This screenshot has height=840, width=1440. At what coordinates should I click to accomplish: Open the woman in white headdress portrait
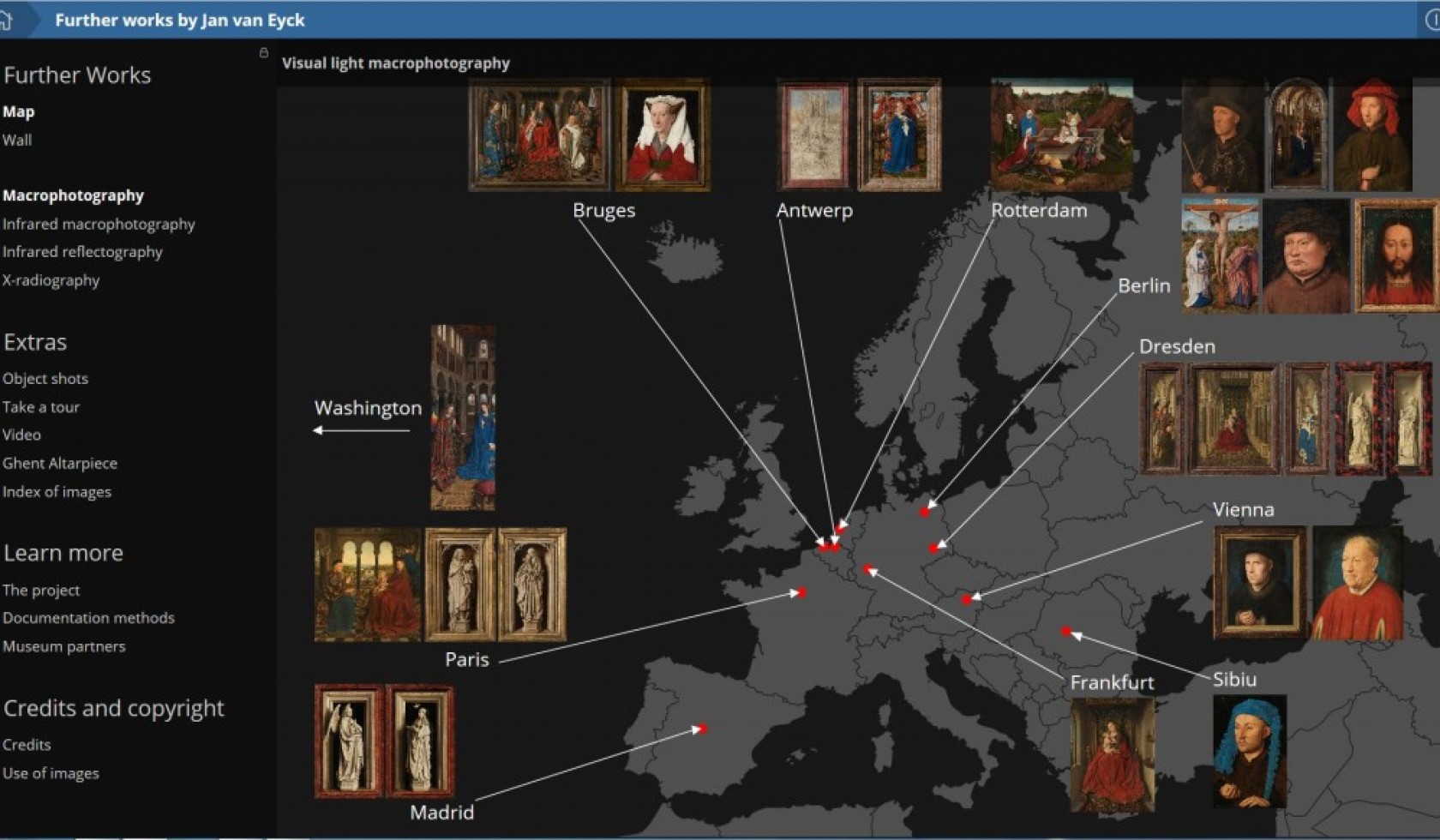click(663, 135)
